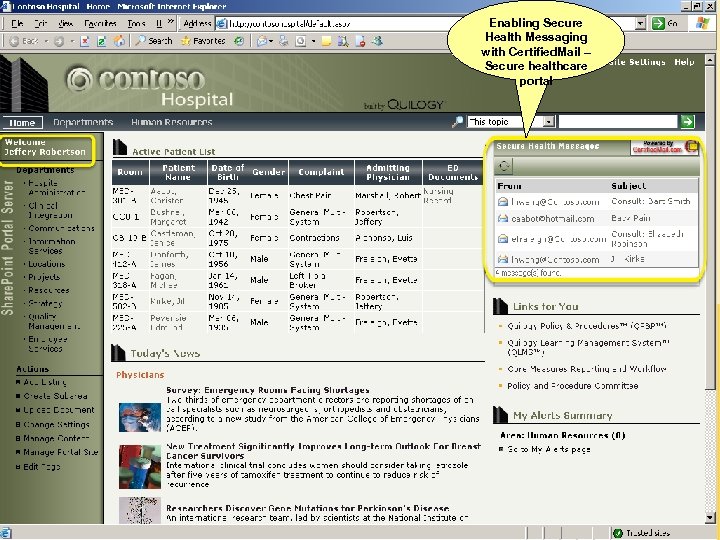Image resolution: width=720 pixels, height=540 pixels.
Task: Select the Human Resources navigation tab
Action: 172,122
